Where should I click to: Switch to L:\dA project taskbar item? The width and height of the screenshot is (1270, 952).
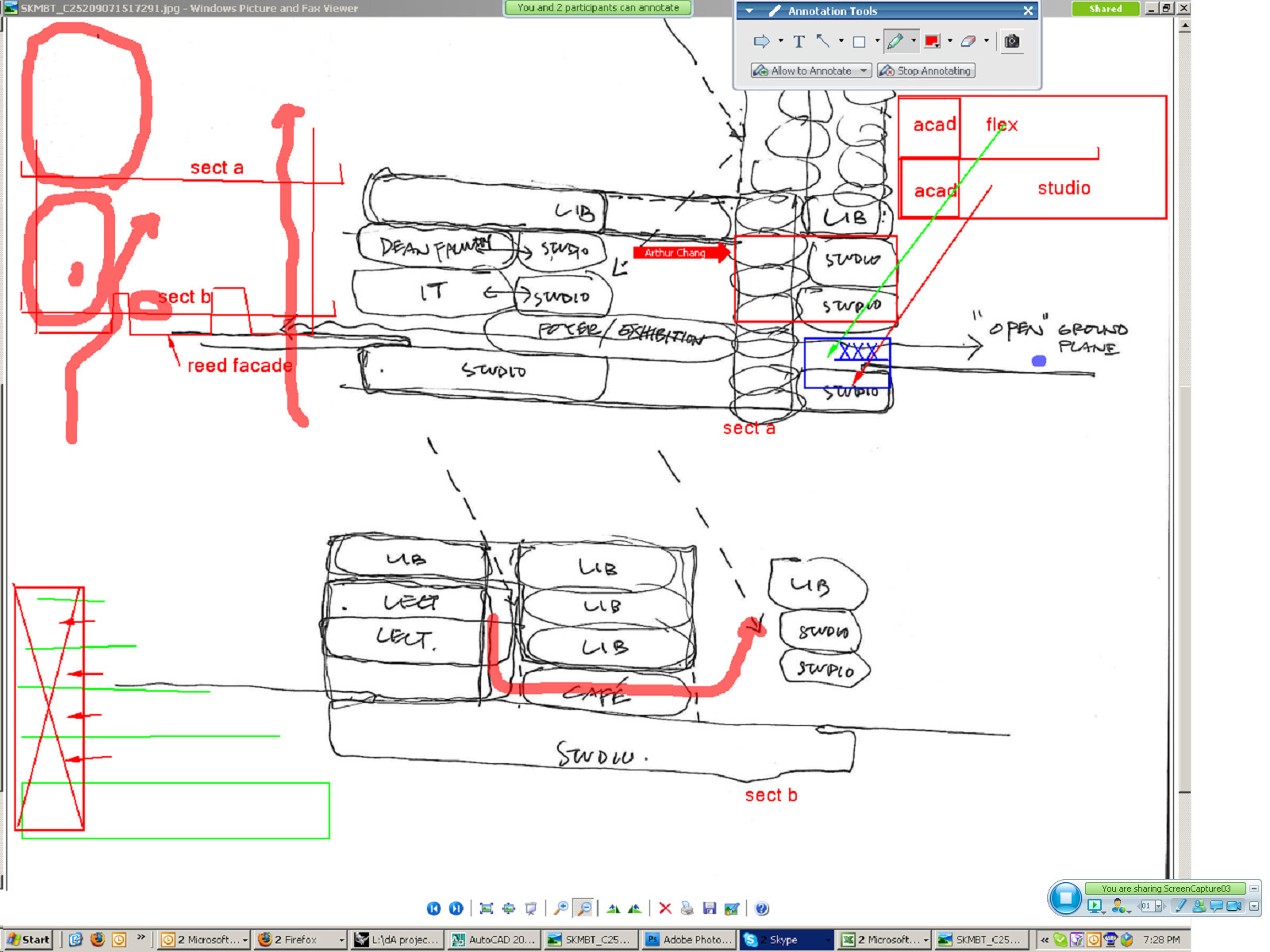click(x=397, y=939)
